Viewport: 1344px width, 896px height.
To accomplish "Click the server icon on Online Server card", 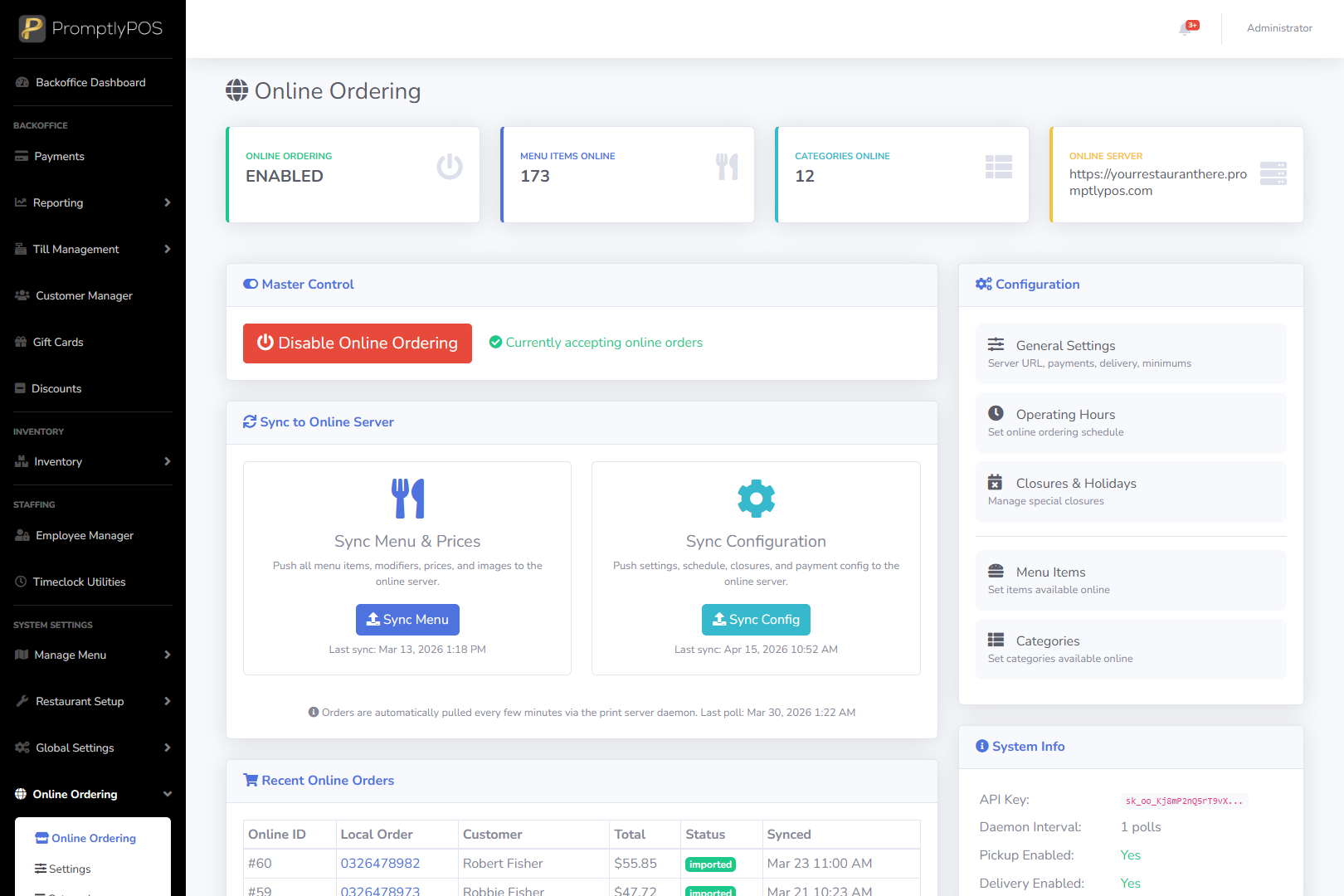I will [x=1273, y=173].
